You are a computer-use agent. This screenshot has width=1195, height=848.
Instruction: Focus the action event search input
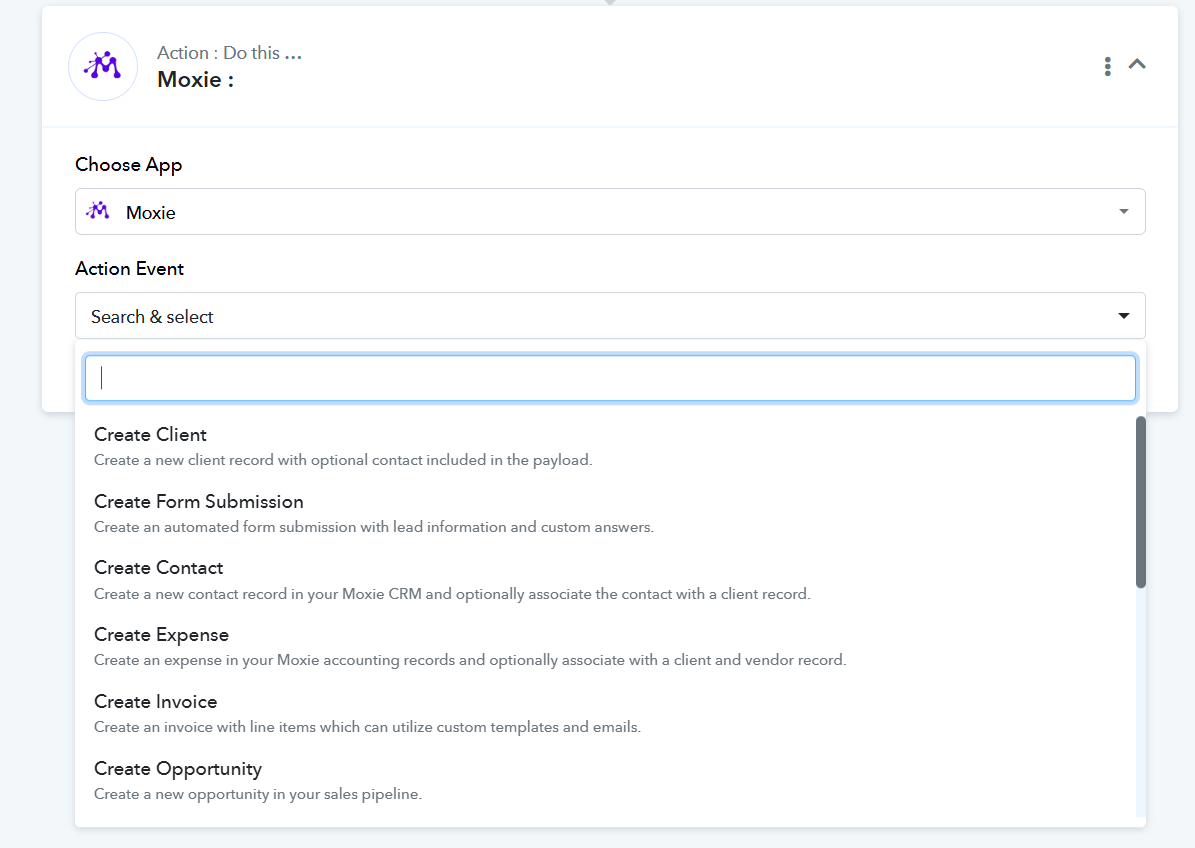click(x=610, y=378)
